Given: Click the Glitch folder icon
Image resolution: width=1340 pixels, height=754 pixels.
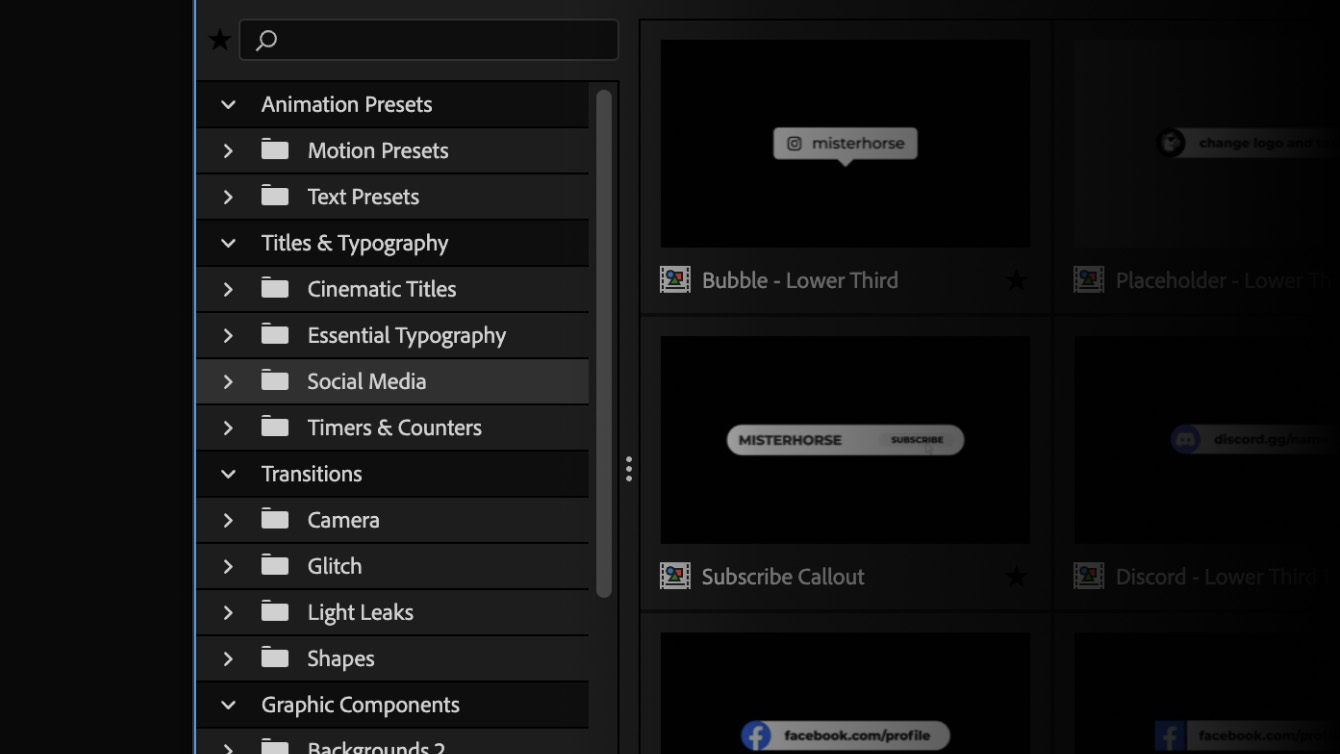Looking at the screenshot, I should coord(274,566).
